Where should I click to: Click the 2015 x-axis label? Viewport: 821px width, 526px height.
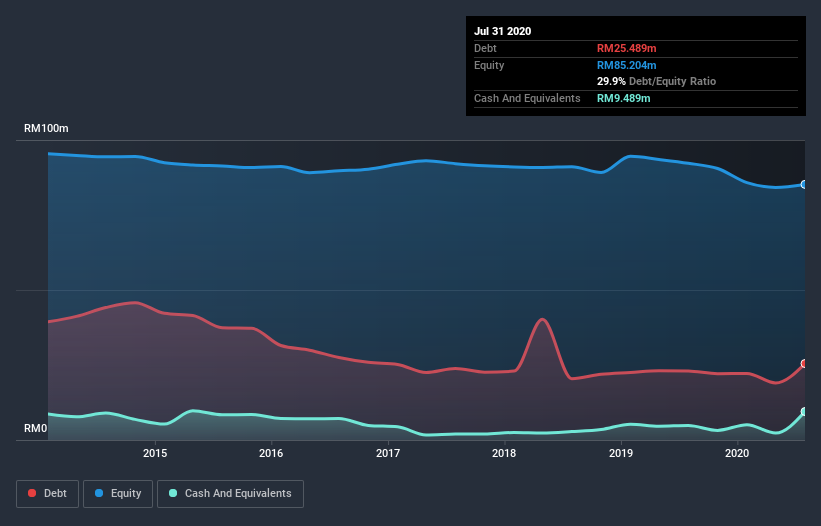point(155,453)
